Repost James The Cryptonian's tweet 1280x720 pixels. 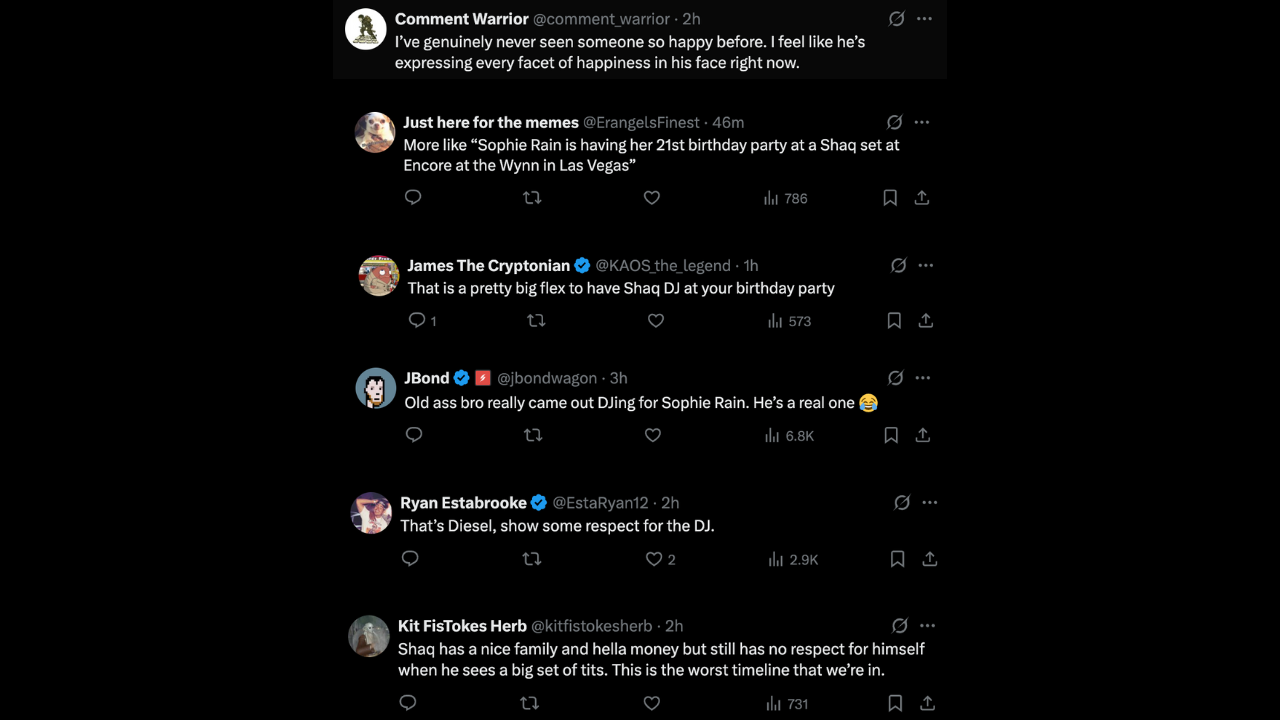[x=536, y=321]
